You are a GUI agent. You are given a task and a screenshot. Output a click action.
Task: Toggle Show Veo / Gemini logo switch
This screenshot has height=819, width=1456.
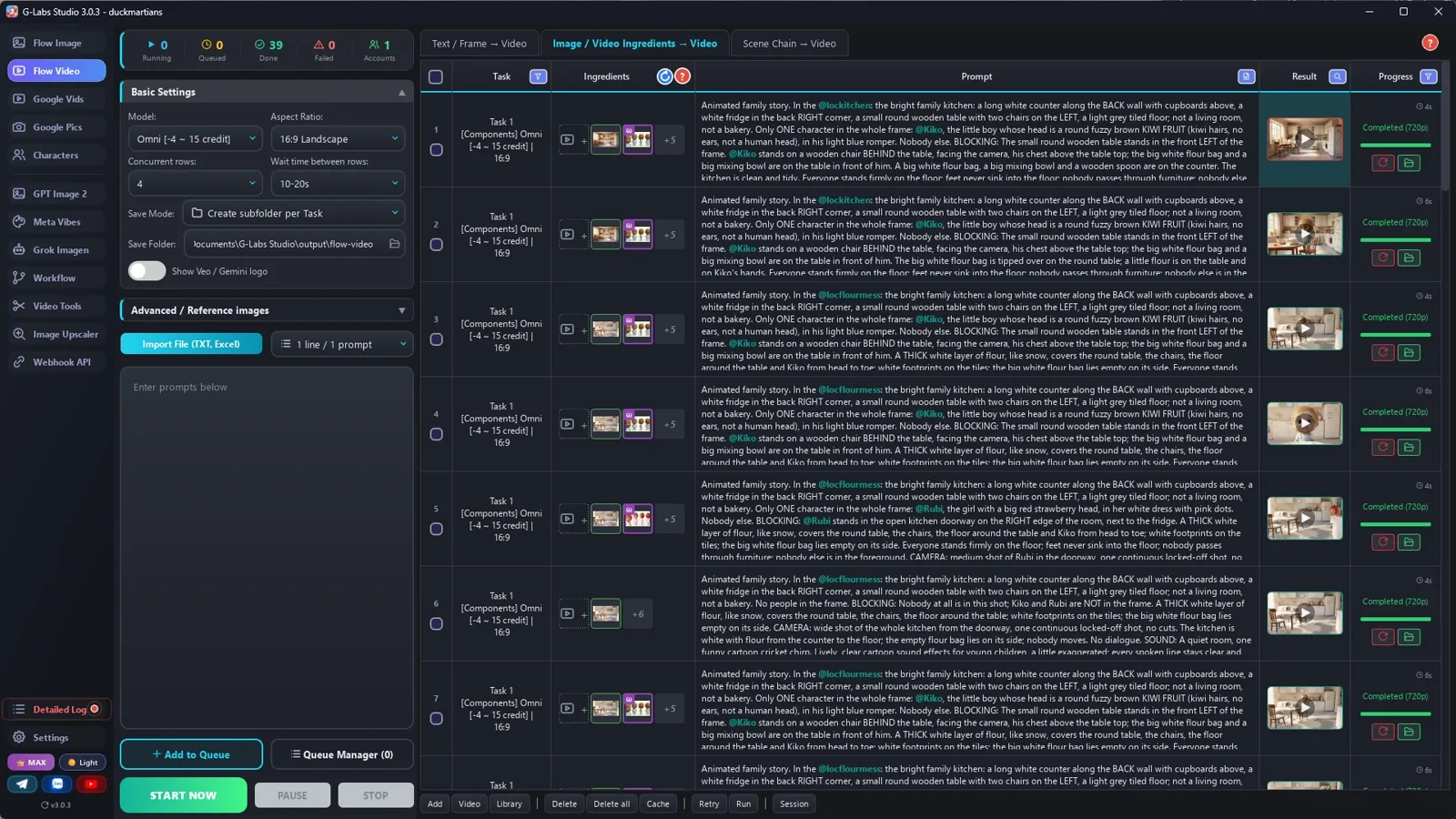pos(147,271)
